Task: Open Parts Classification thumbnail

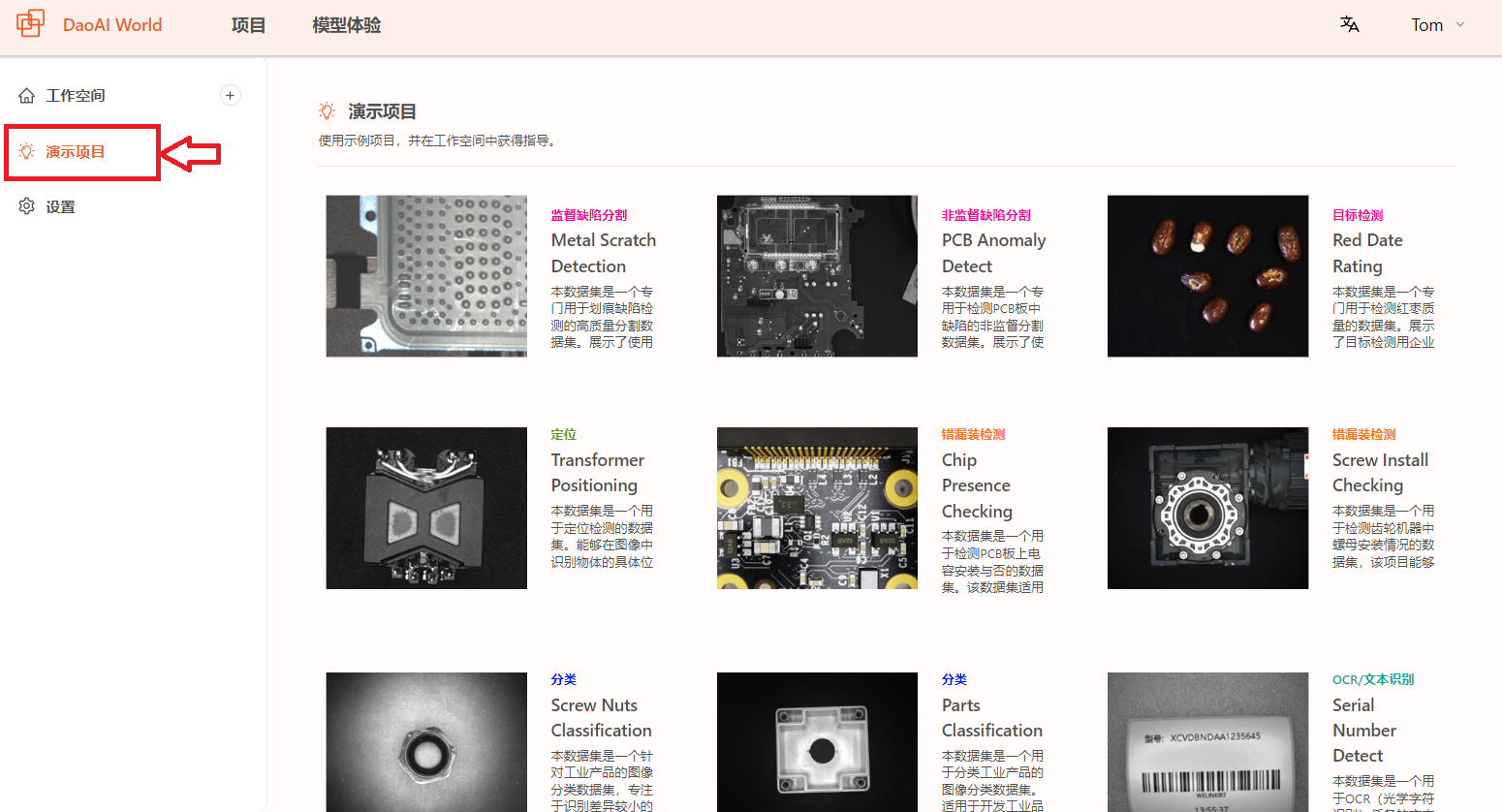Action: tap(817, 742)
